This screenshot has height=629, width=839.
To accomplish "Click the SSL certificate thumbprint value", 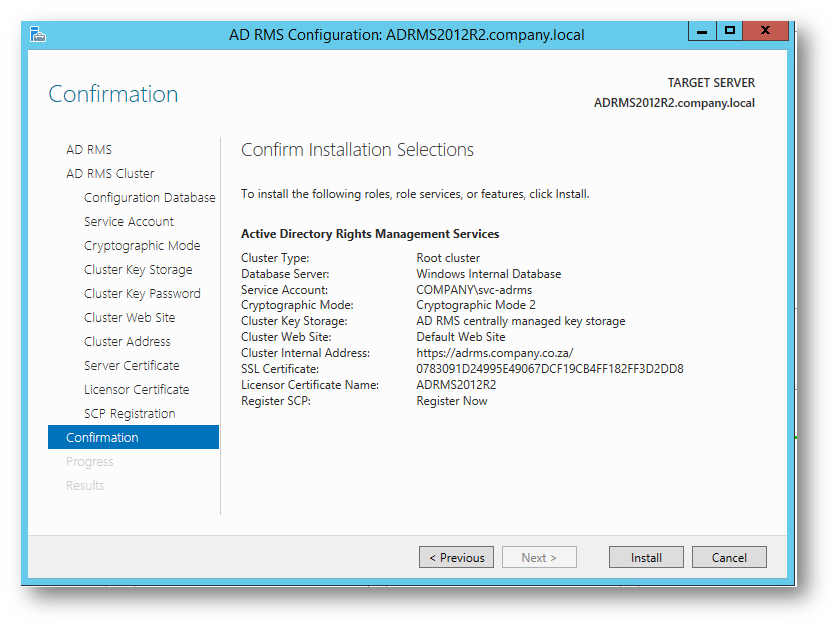I will [x=550, y=369].
